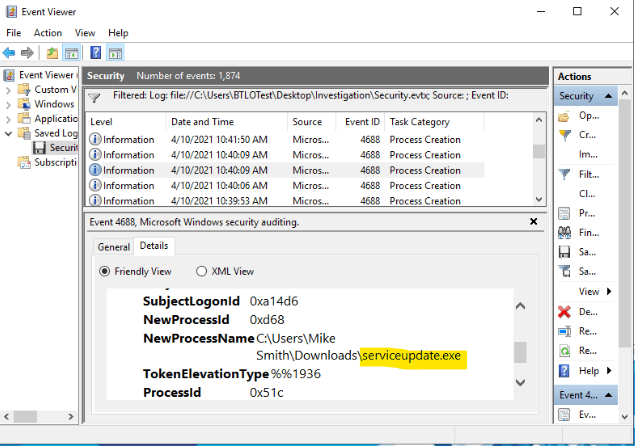Select the XML View radio button
This screenshot has height=446, width=635.
tap(202, 271)
